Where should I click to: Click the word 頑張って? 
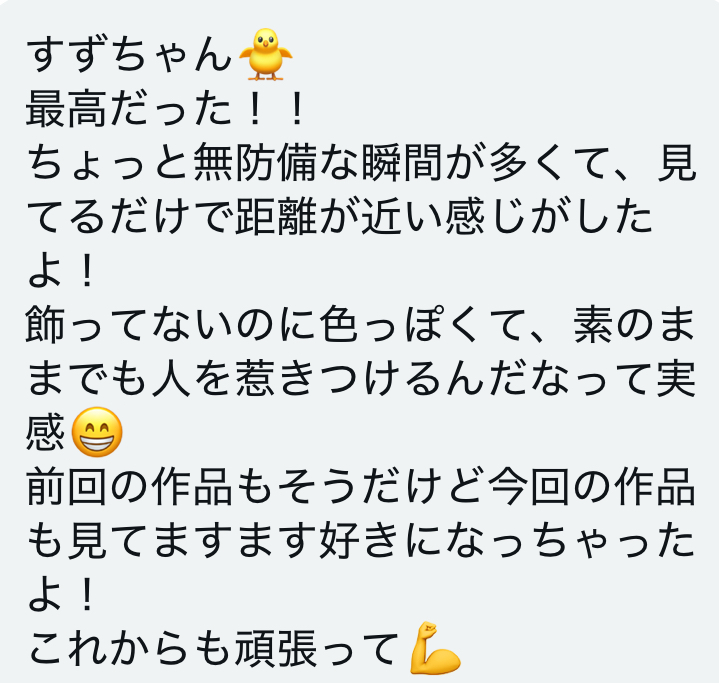click(x=317, y=648)
